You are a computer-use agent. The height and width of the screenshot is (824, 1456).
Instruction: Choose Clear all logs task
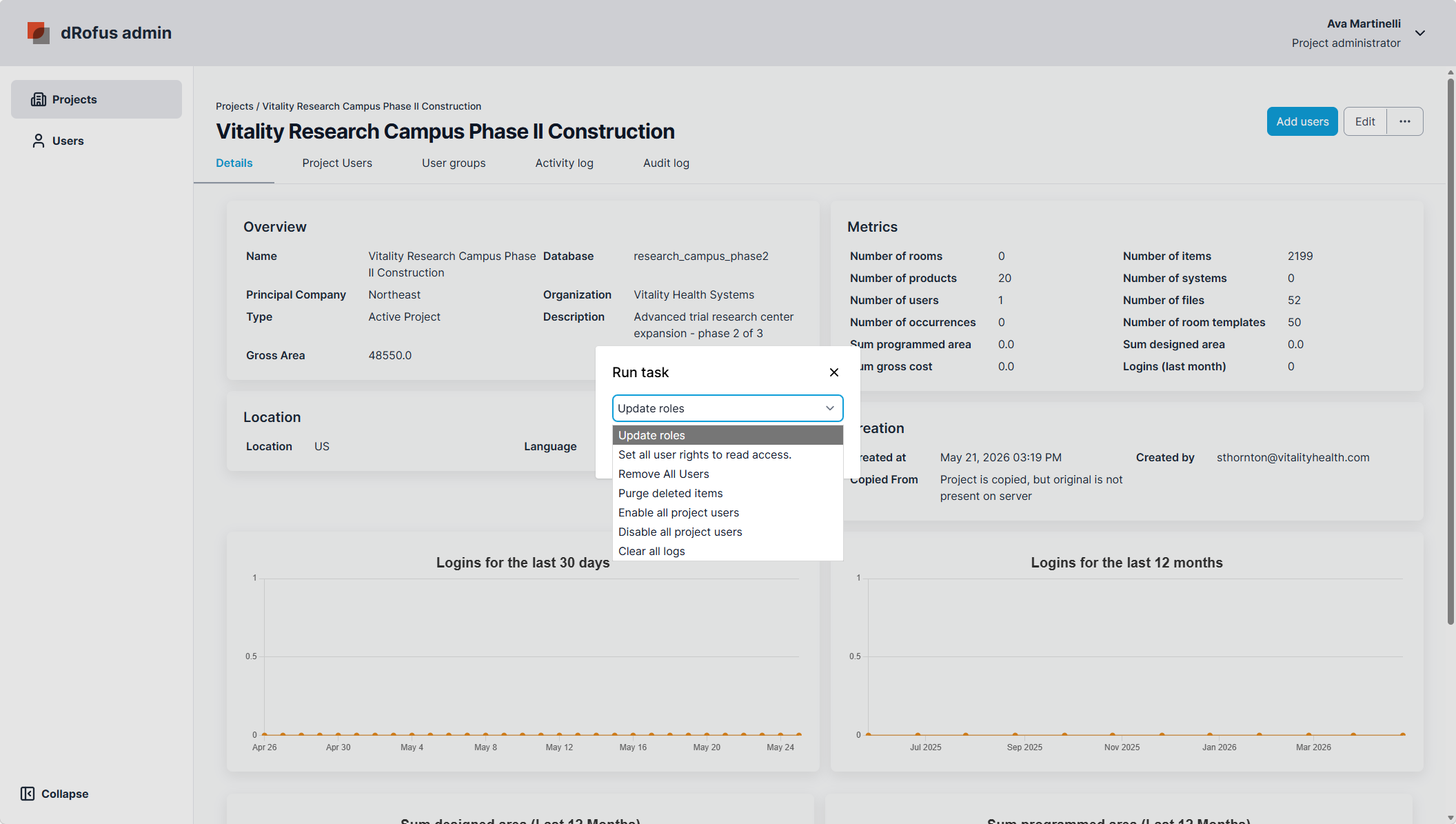click(x=728, y=551)
